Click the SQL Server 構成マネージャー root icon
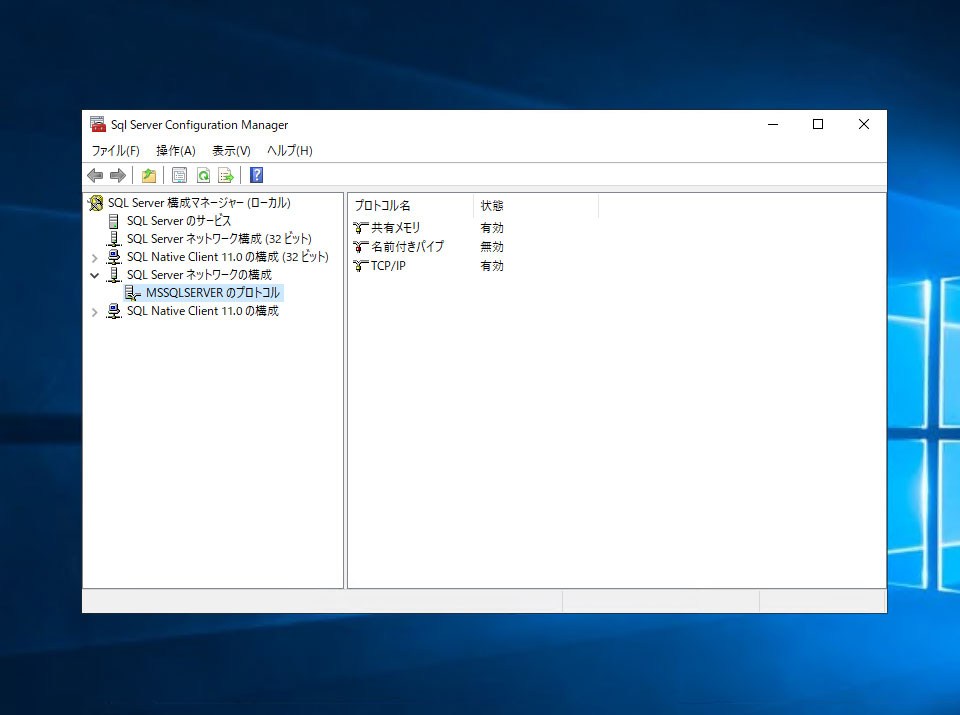960x715 pixels. point(96,203)
